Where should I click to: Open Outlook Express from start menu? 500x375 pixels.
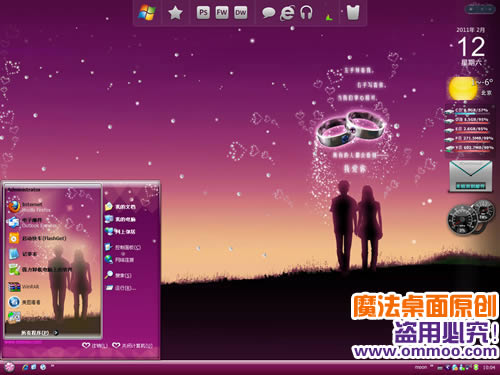tap(32, 223)
